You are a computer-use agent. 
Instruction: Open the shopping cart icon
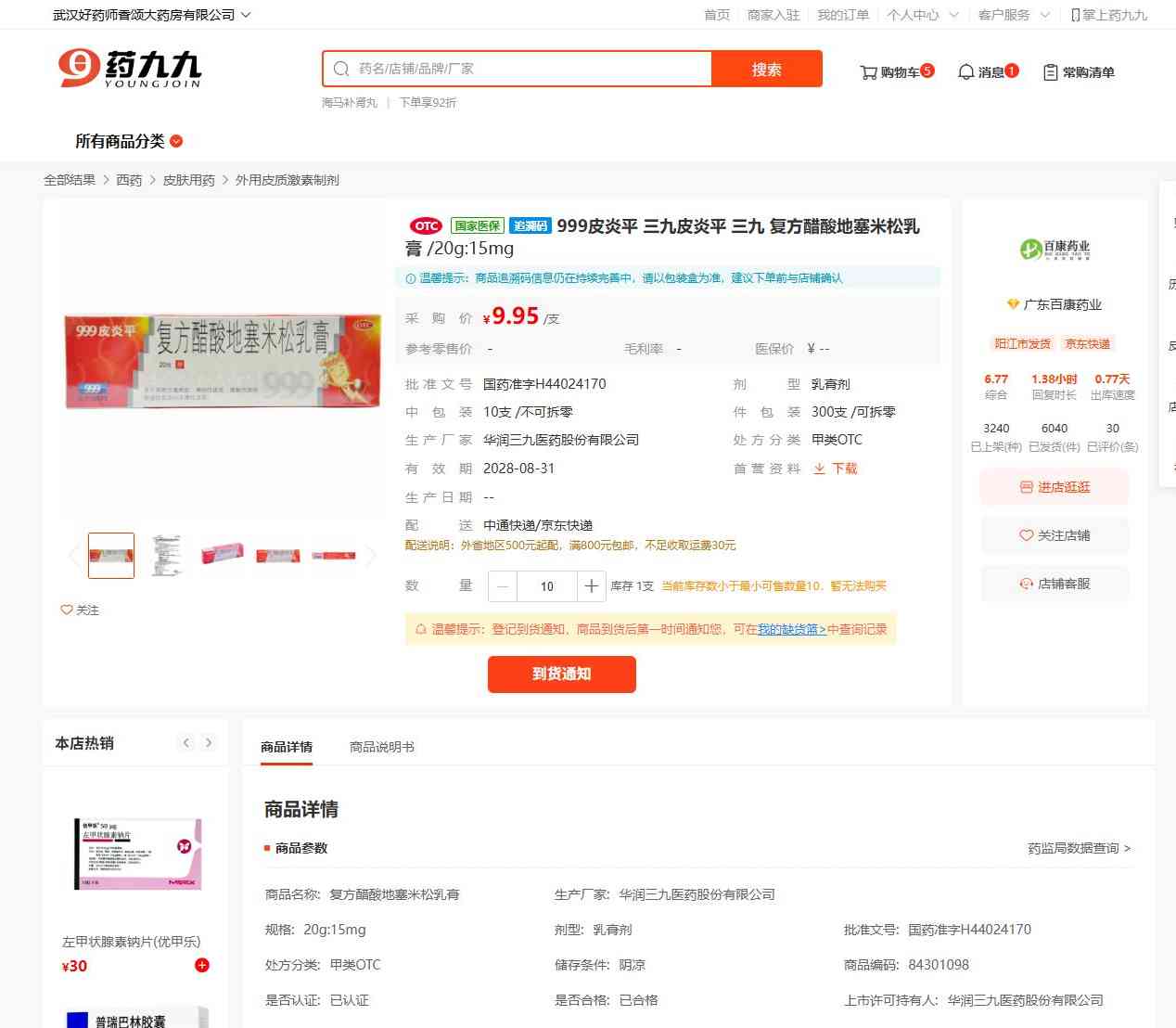point(868,72)
